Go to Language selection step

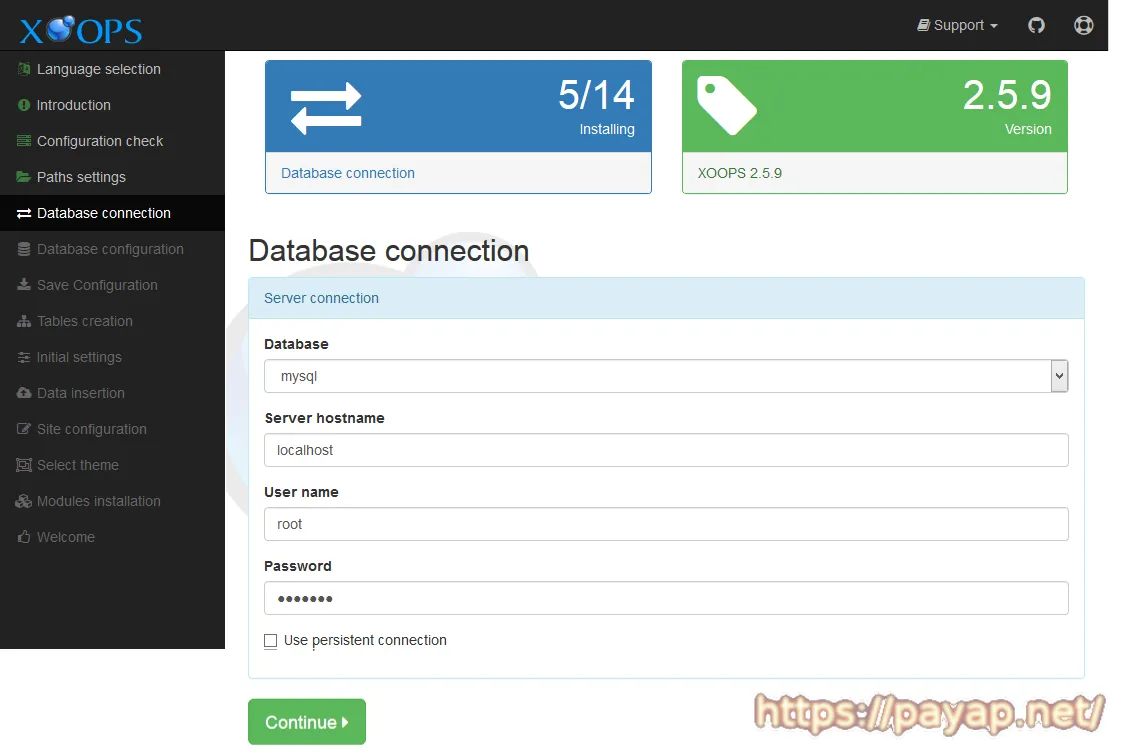[x=98, y=69]
